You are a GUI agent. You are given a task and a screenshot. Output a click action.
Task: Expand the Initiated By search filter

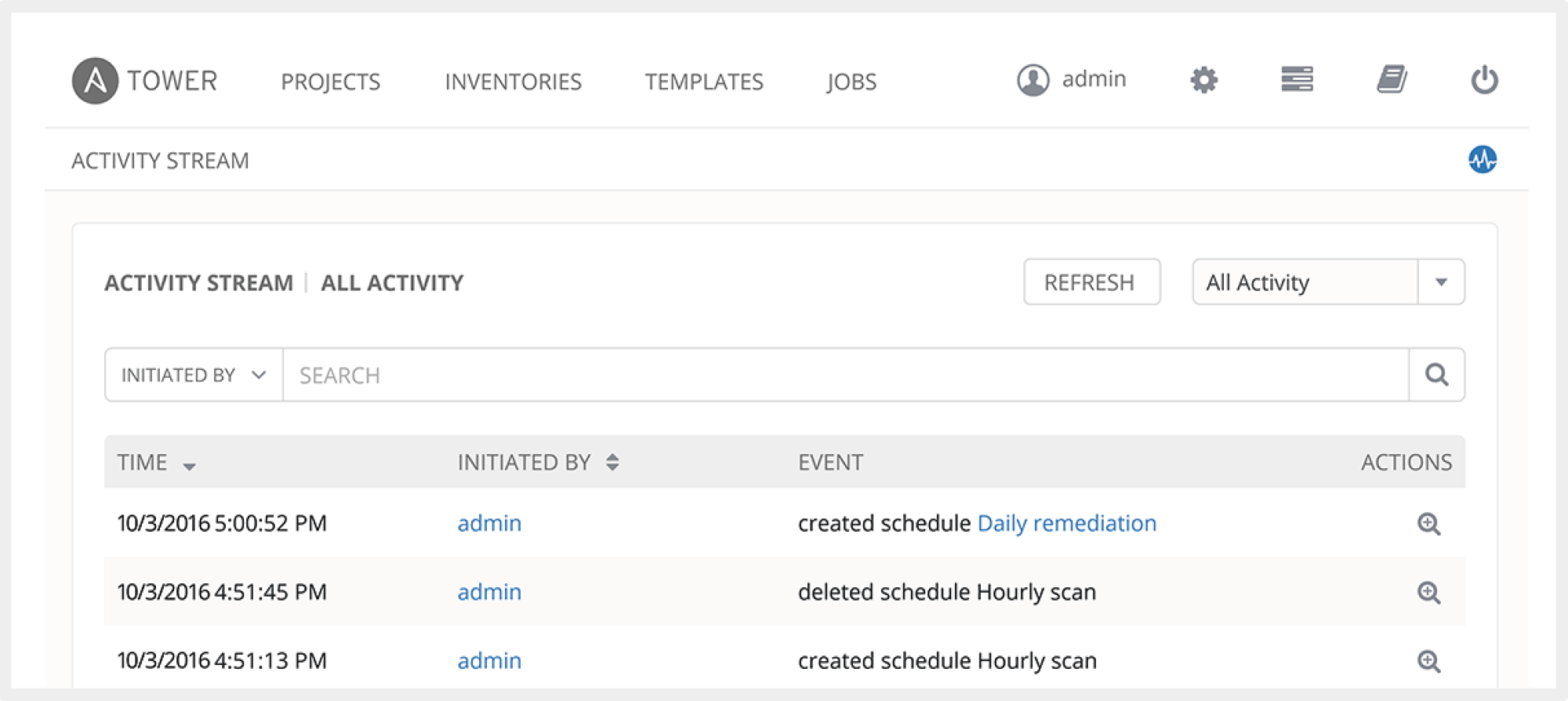(x=194, y=376)
